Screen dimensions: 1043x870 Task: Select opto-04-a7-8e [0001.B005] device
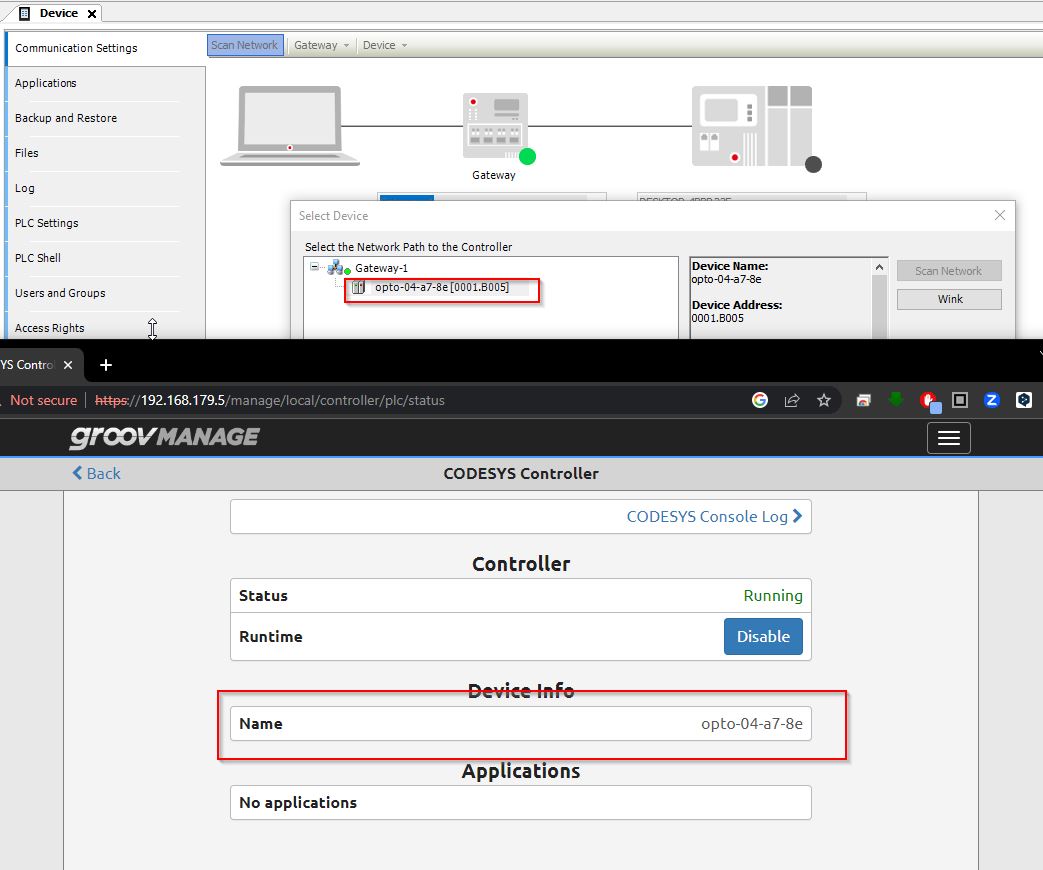pyautogui.click(x=442, y=287)
